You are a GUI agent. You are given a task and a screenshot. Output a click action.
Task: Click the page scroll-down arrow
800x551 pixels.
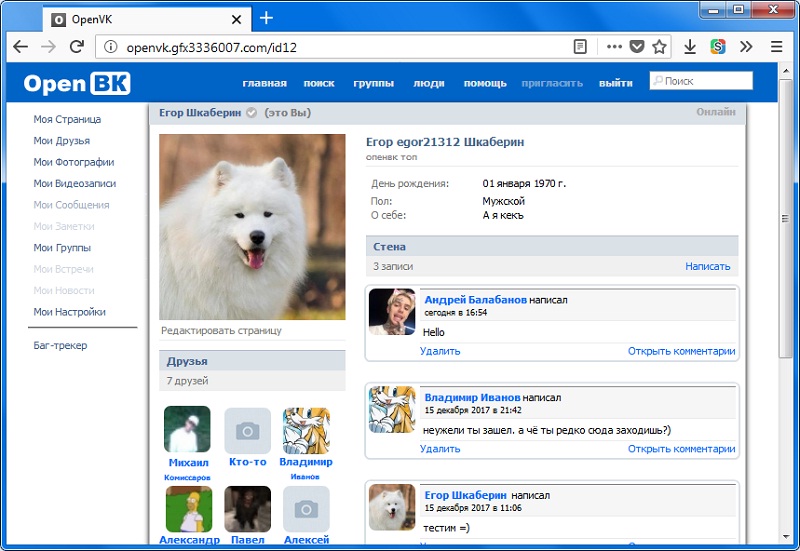pos(786,537)
